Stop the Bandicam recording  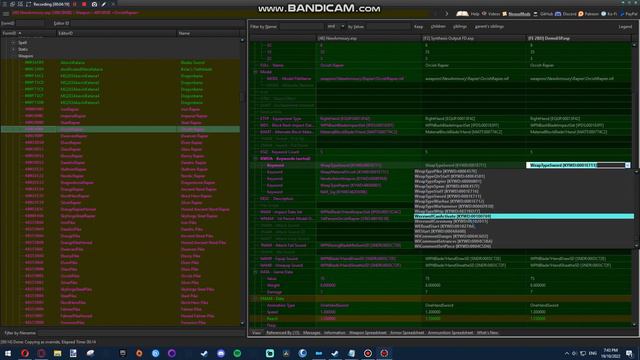84,4
